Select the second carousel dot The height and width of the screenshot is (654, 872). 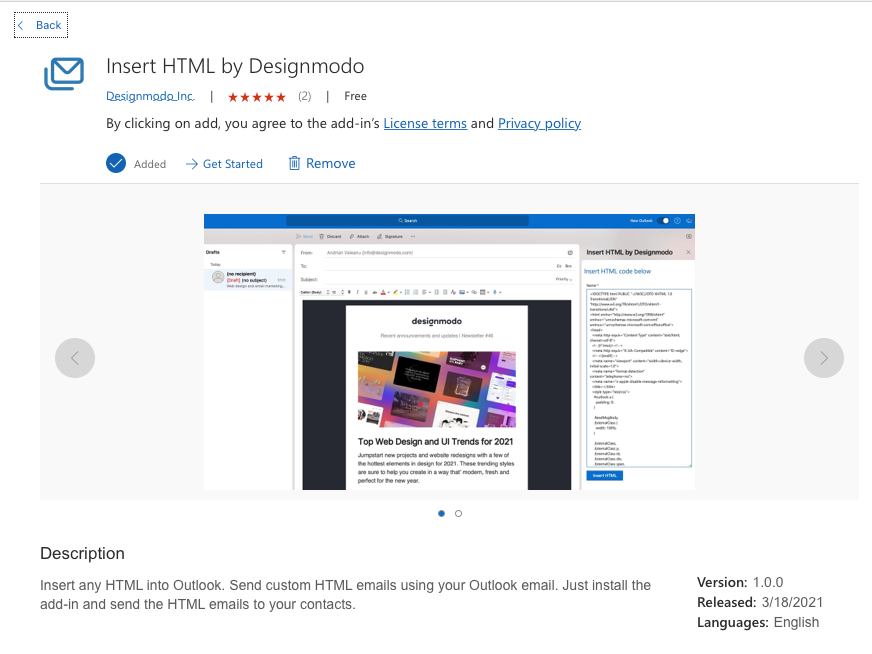[458, 513]
